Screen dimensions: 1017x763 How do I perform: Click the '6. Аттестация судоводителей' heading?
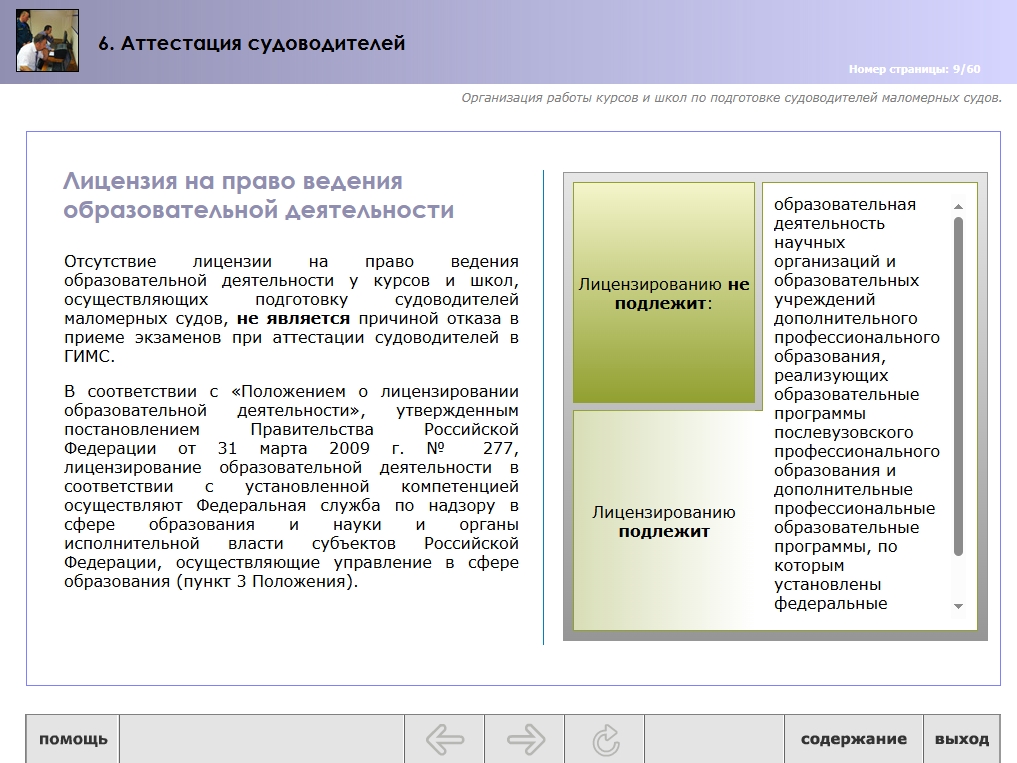pyautogui.click(x=252, y=43)
